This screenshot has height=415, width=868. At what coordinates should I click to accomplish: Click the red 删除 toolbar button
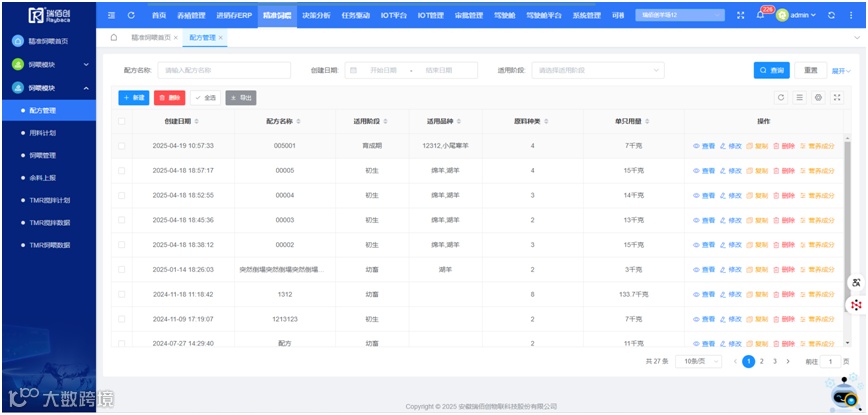pos(169,97)
